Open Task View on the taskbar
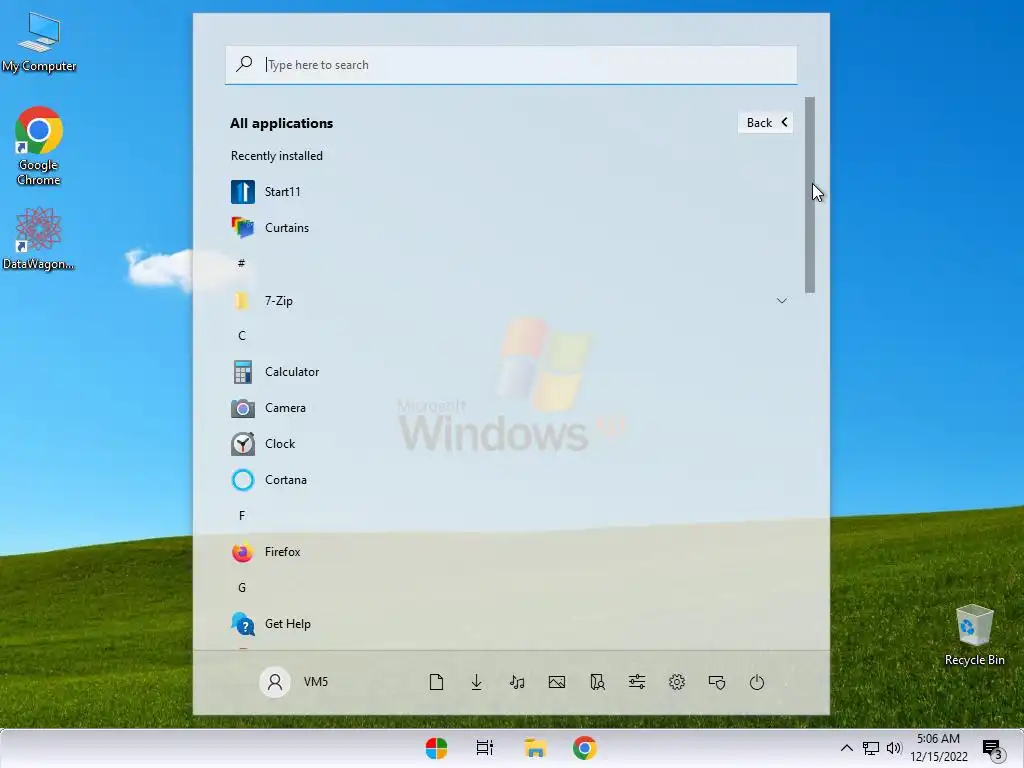The image size is (1024, 768). click(485, 748)
